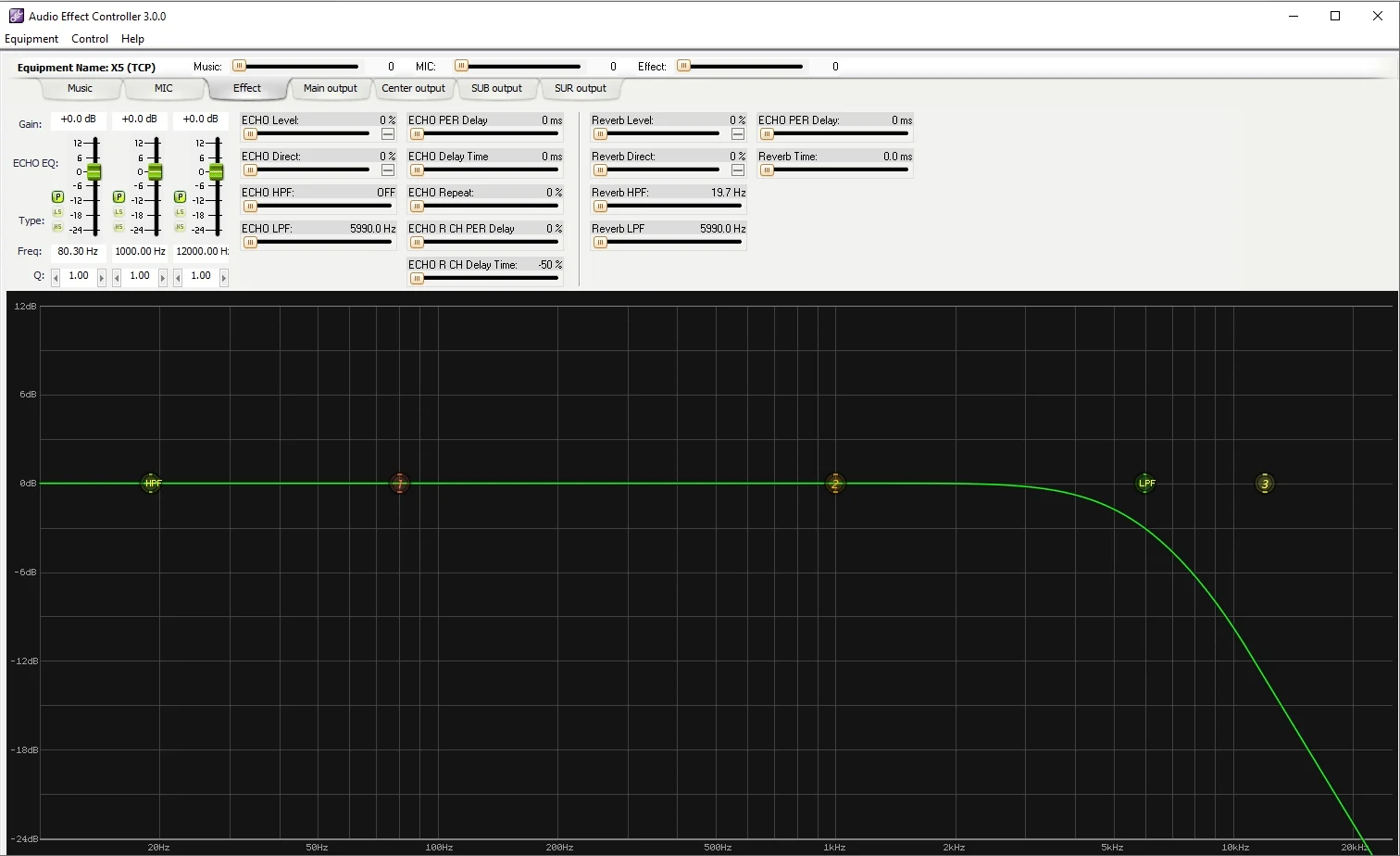Open the Center output tab
This screenshot has width=1400, height=856.
(x=413, y=88)
